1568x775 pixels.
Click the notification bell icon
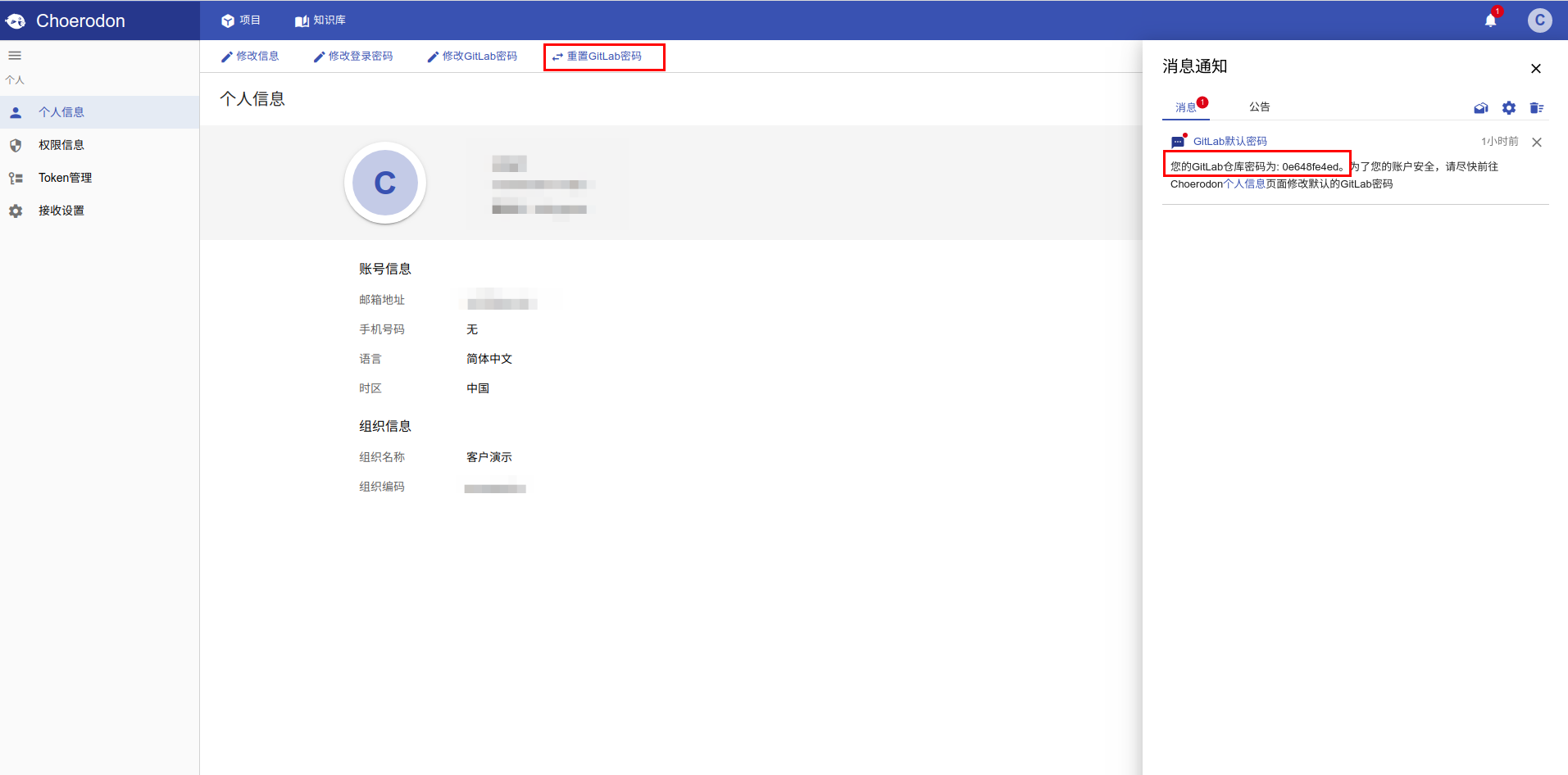(x=1490, y=20)
